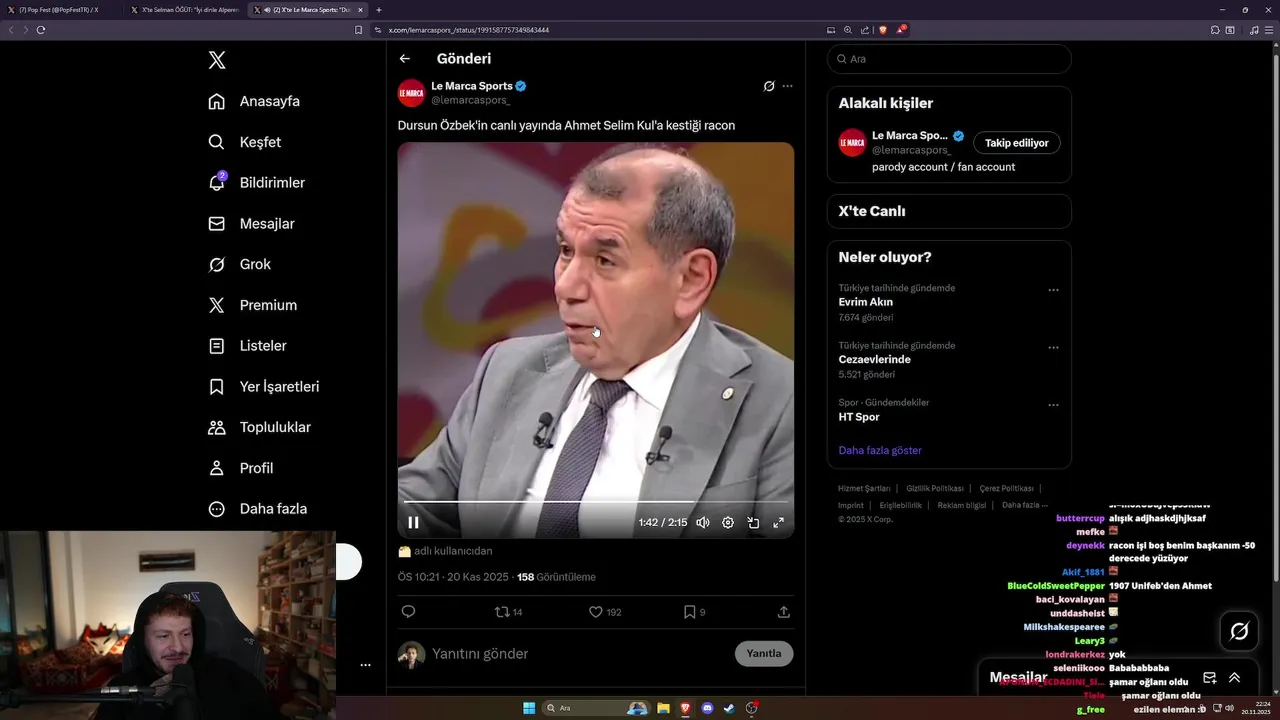Open File Explorer from the taskbar
1280x720 pixels.
pos(662,708)
